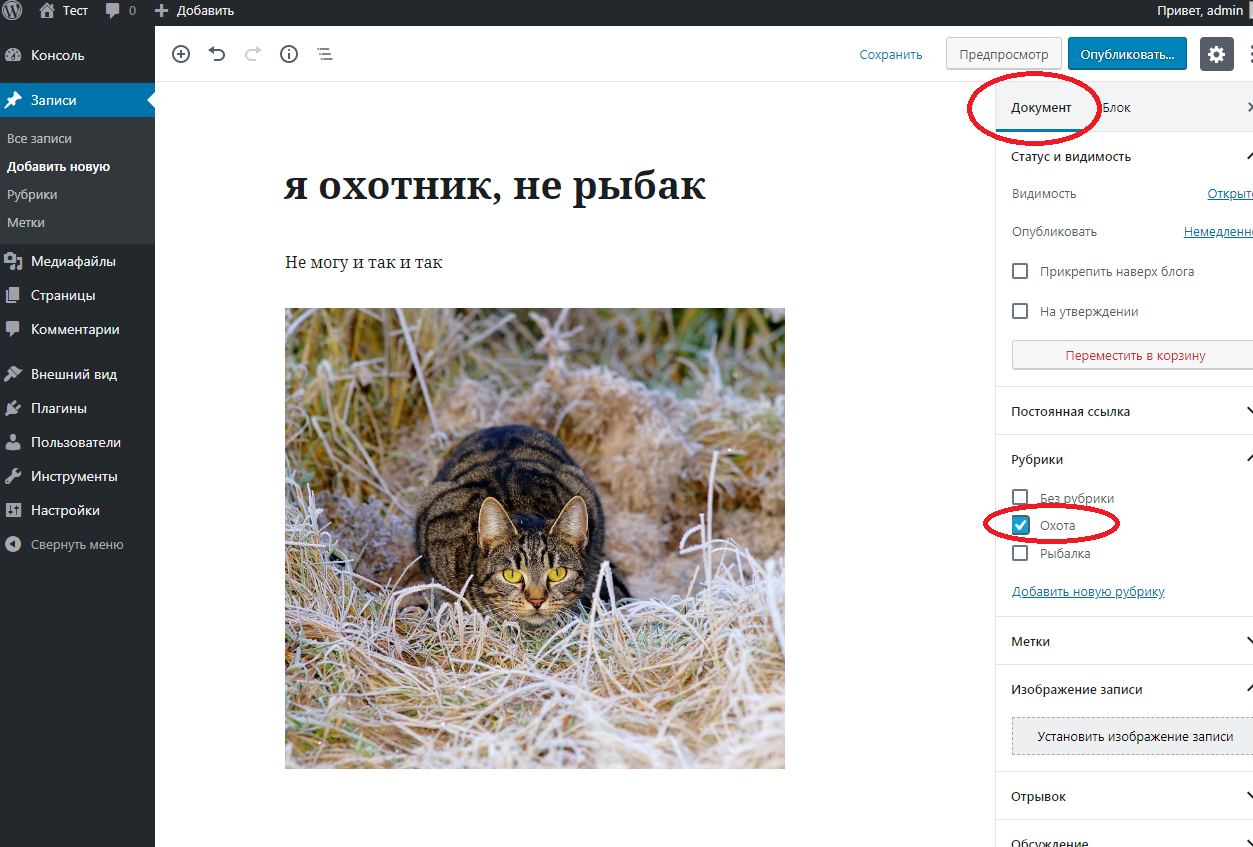Viewport: 1253px width, 847px height.
Task: Undo the last change
Action: click(x=217, y=54)
